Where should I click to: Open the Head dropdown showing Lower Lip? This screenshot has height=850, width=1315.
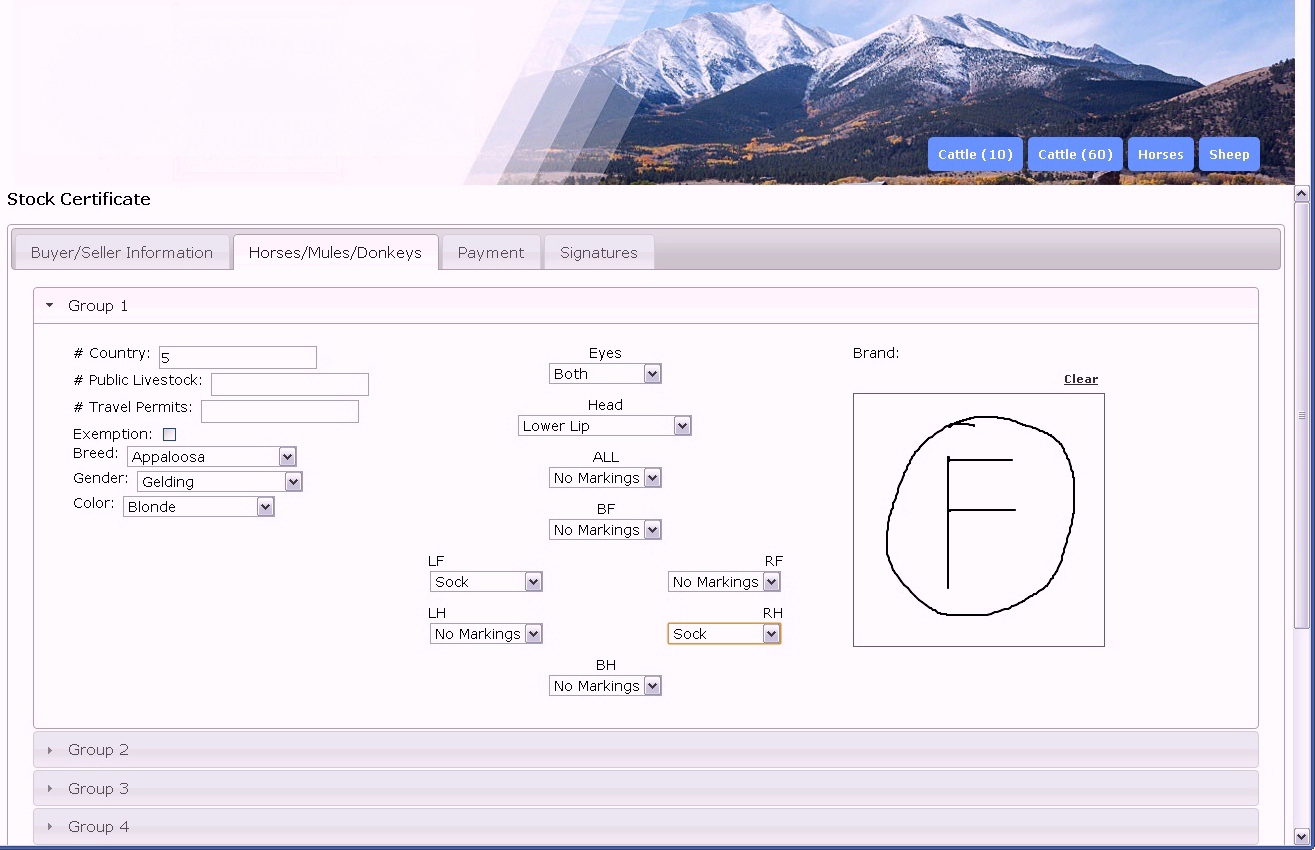[605, 426]
